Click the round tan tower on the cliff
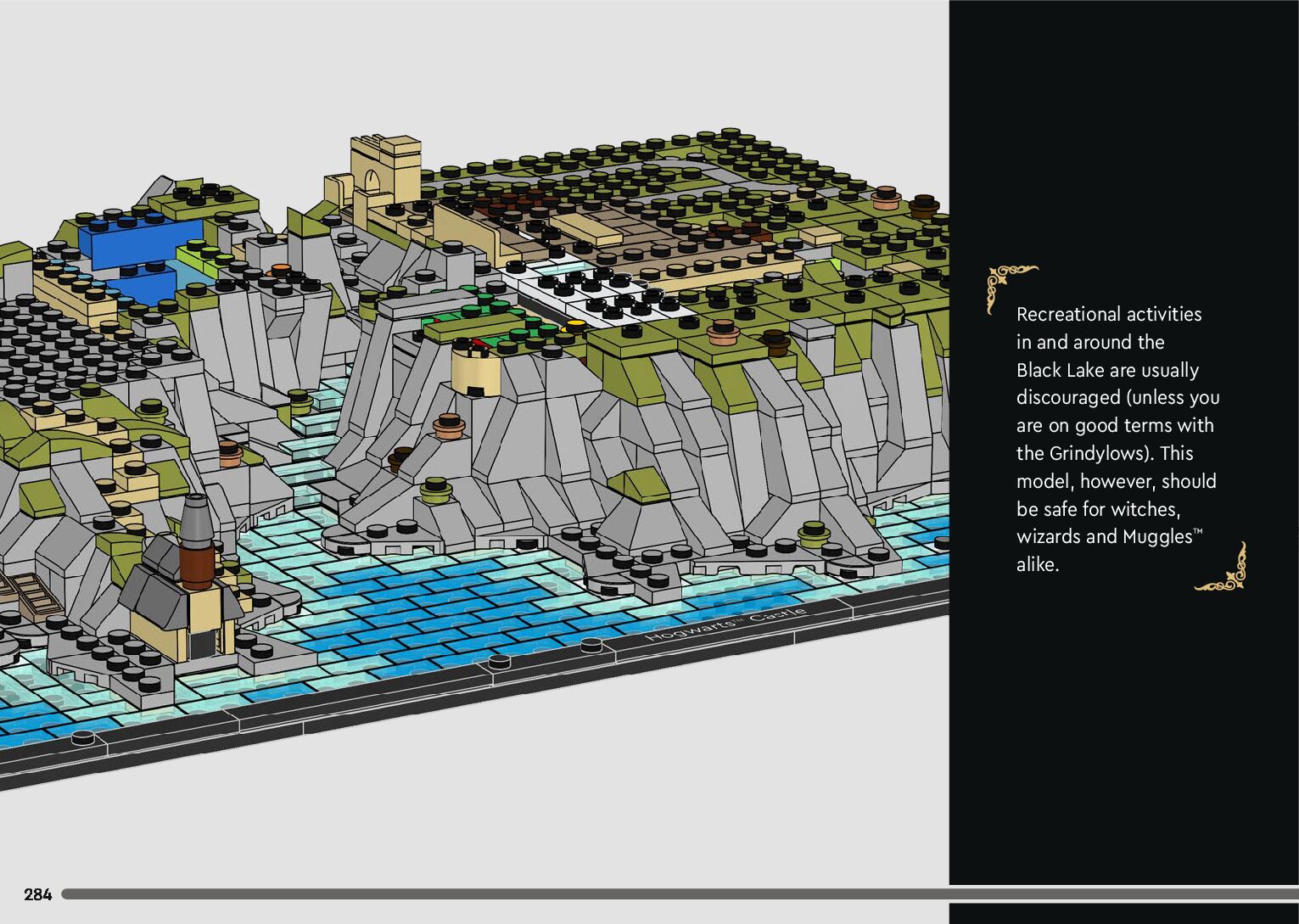 coord(475,369)
